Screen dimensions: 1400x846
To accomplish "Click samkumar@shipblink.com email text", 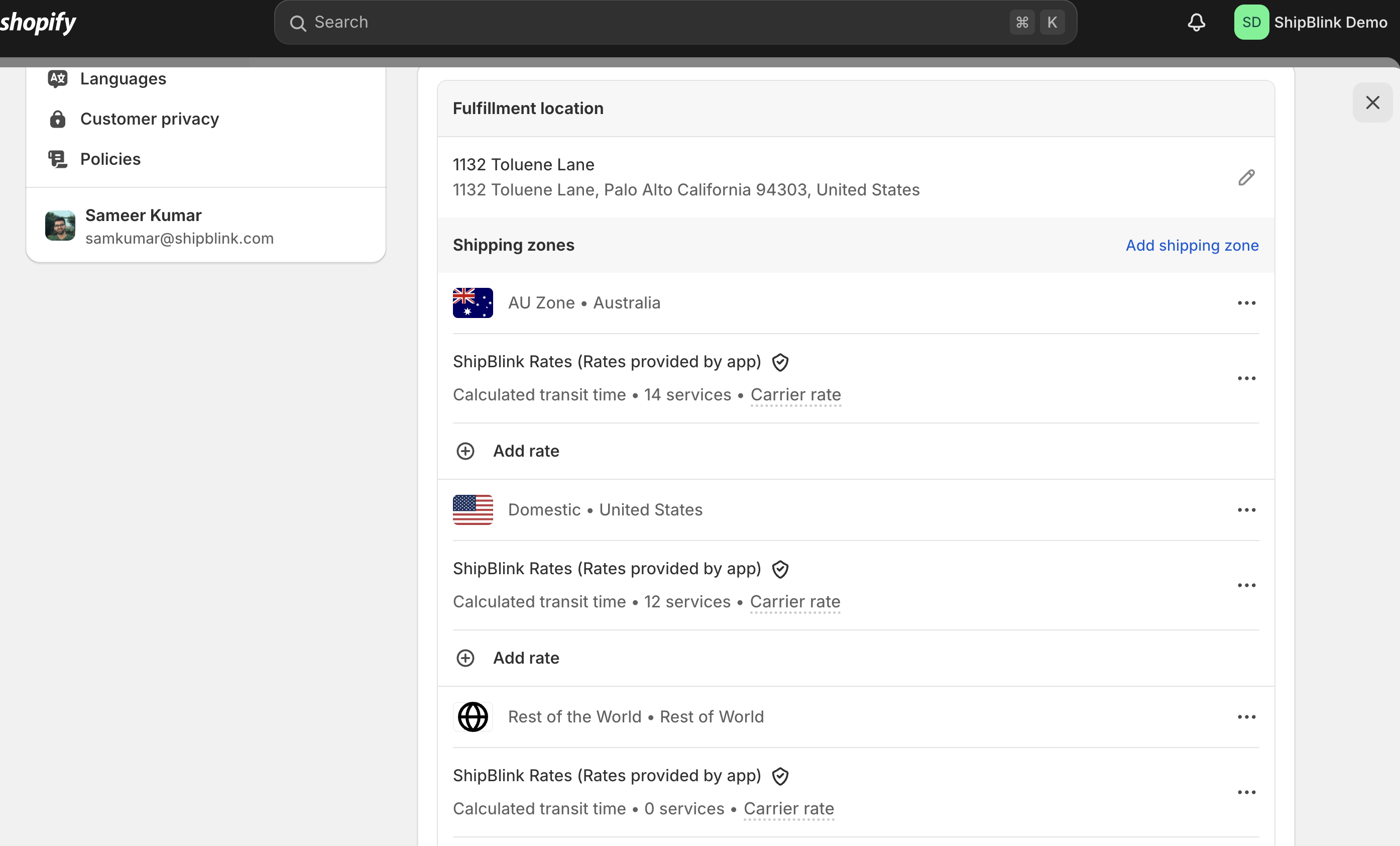I will click(180, 238).
